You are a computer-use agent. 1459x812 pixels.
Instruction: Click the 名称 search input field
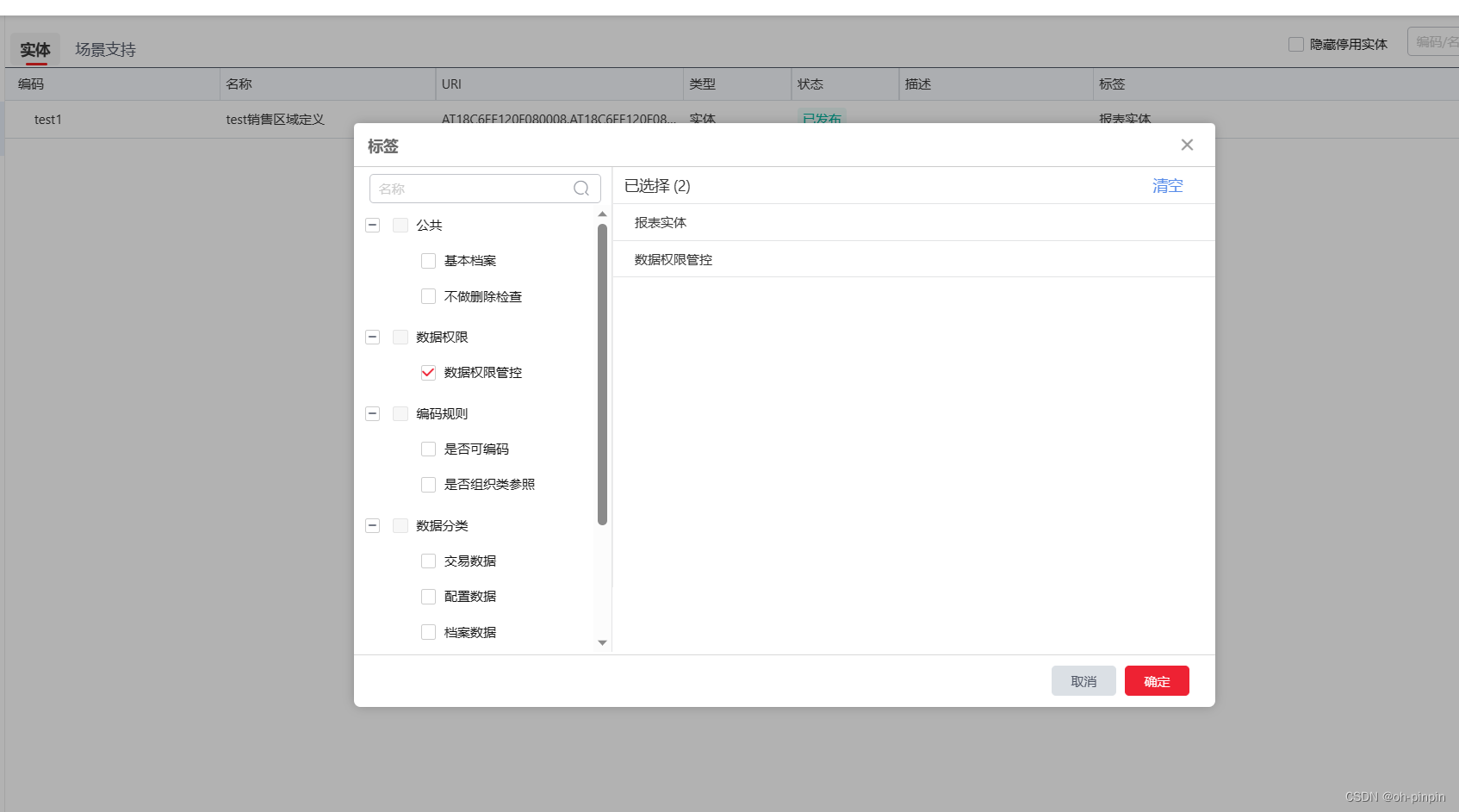tap(474, 188)
